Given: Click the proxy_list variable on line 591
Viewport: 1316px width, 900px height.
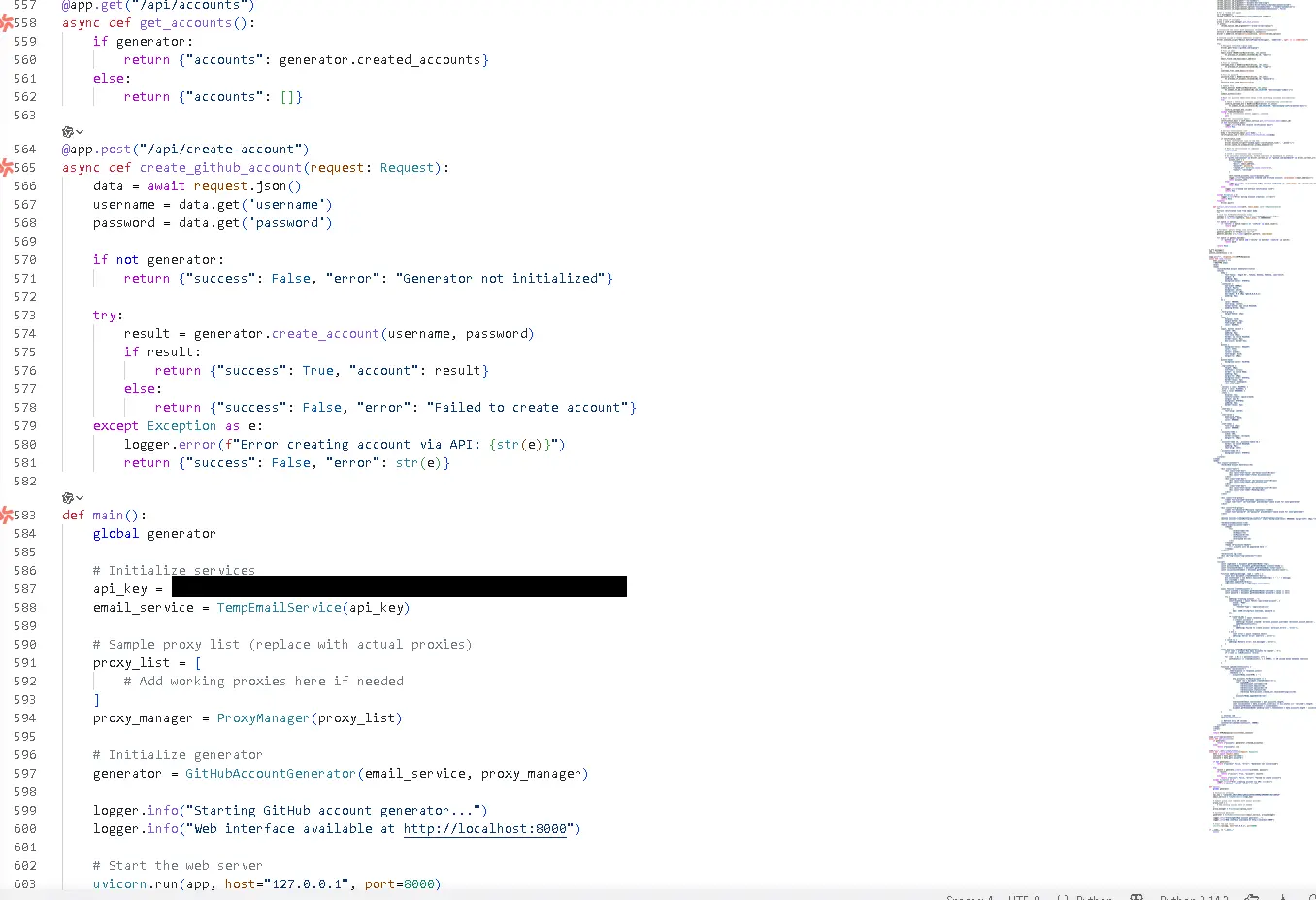Looking at the screenshot, I should [x=132, y=662].
